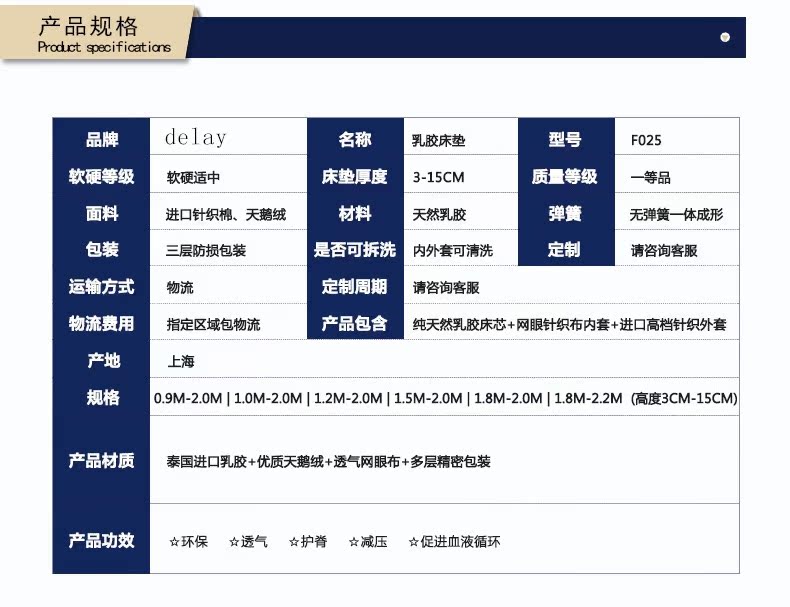
Task: Click the 进口针织棉、天鹅绒 fabric text
Action: (x=226, y=215)
